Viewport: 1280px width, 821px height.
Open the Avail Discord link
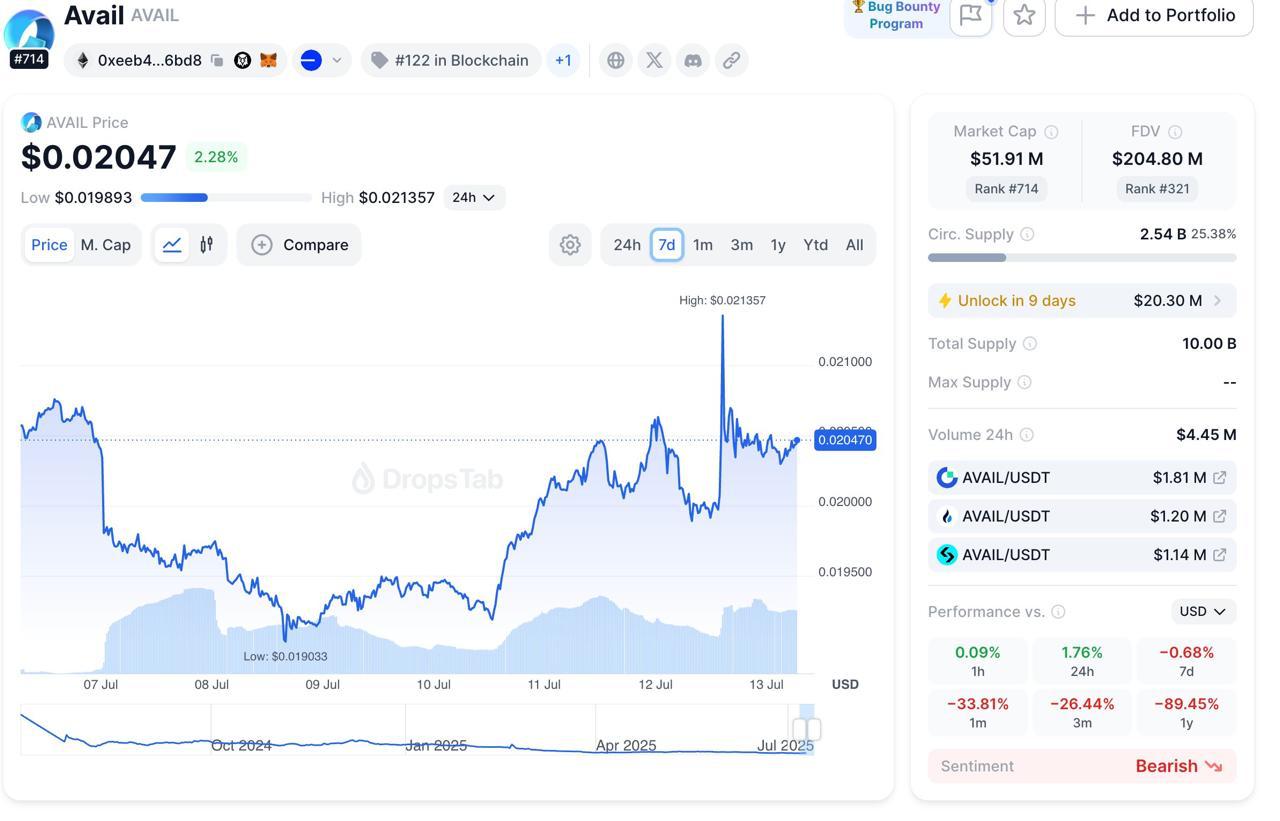pyautogui.click(x=693, y=61)
